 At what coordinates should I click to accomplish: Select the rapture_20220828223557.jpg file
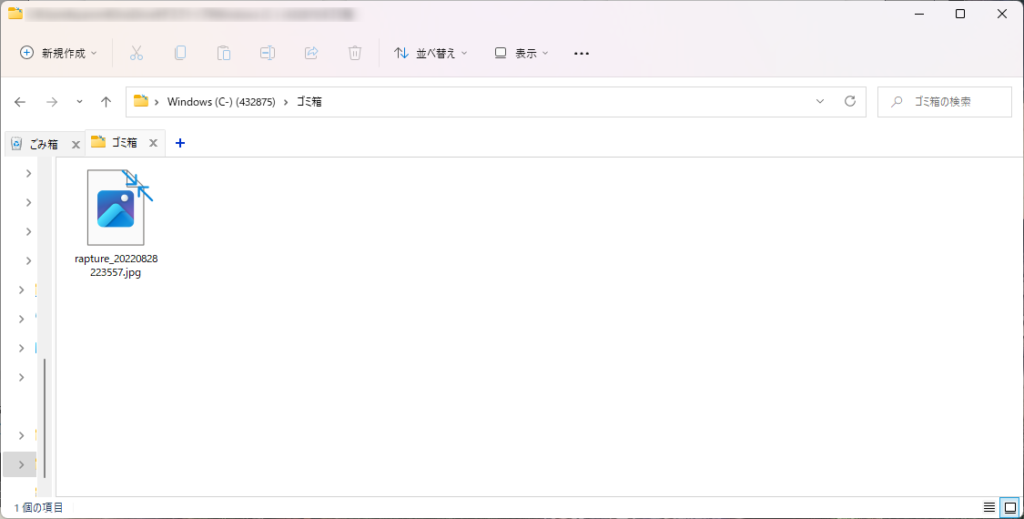116,224
